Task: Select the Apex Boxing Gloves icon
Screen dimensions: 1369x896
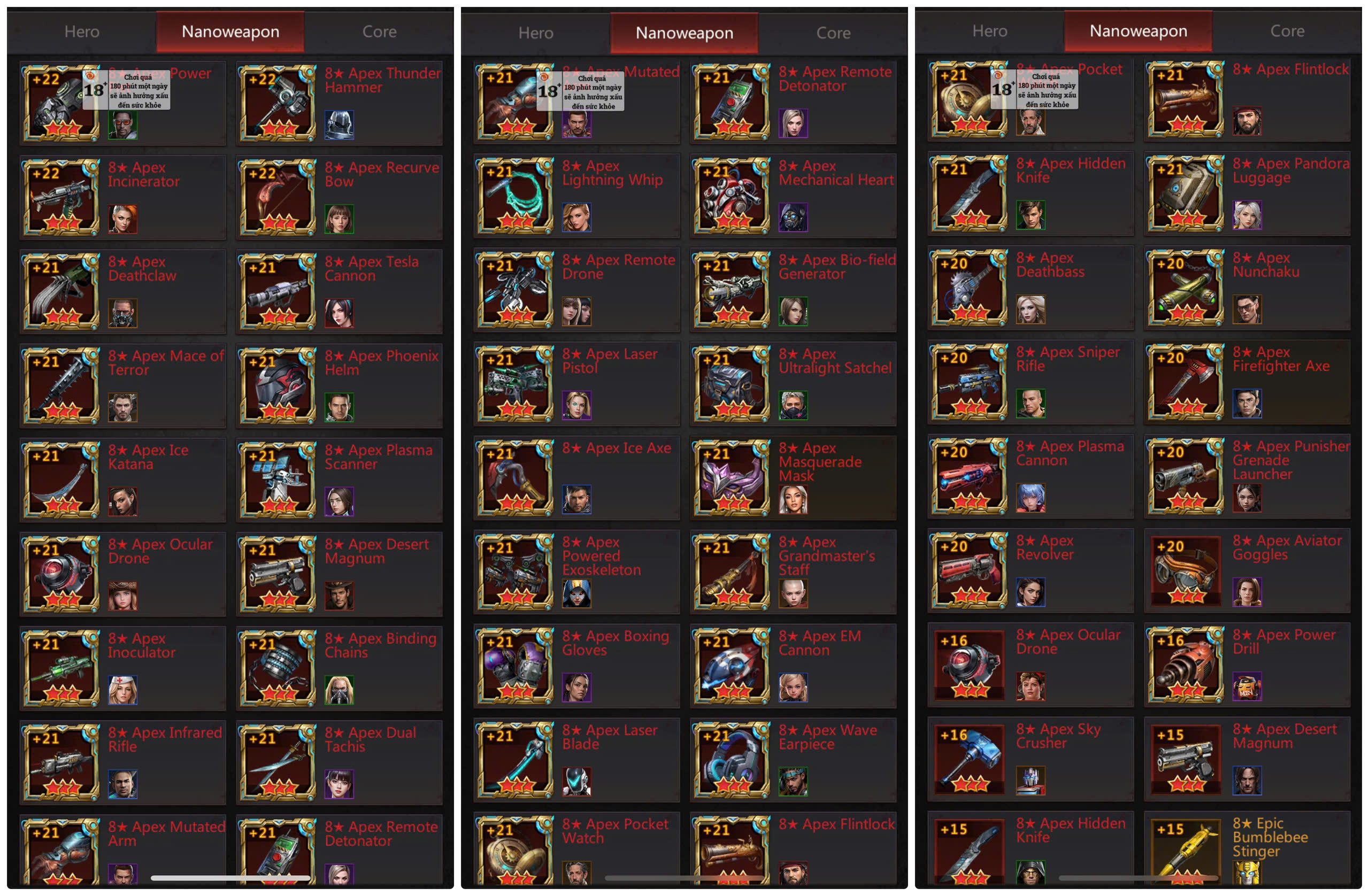Action: pyautogui.click(x=516, y=666)
